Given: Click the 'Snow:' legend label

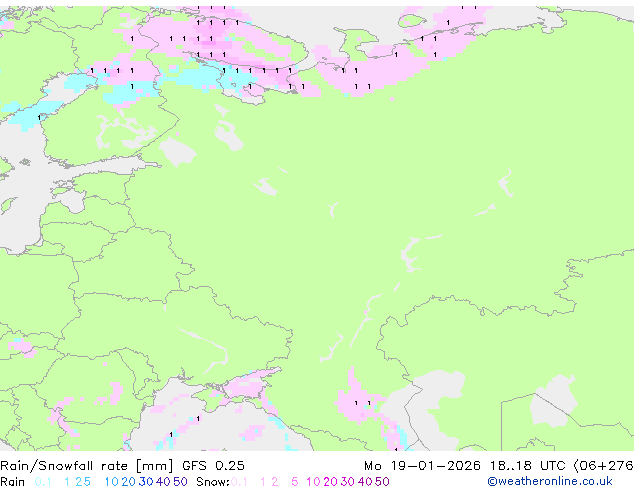Looking at the screenshot, I should tap(213, 482).
